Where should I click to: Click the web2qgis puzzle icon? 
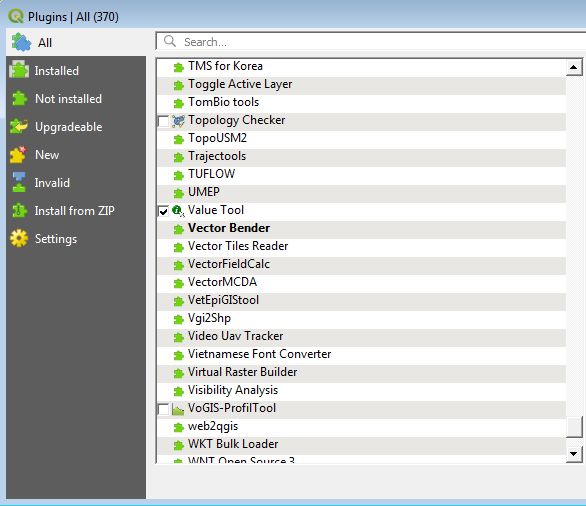click(x=179, y=427)
